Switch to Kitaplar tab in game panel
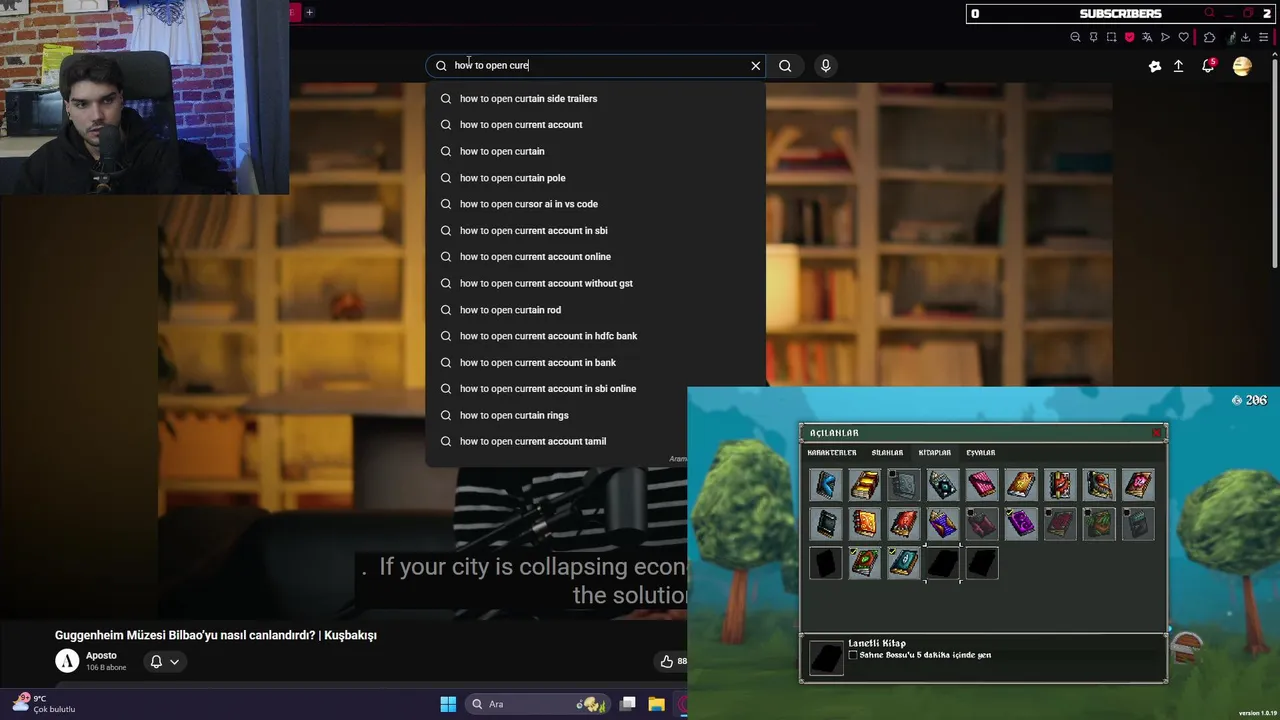 935,453
